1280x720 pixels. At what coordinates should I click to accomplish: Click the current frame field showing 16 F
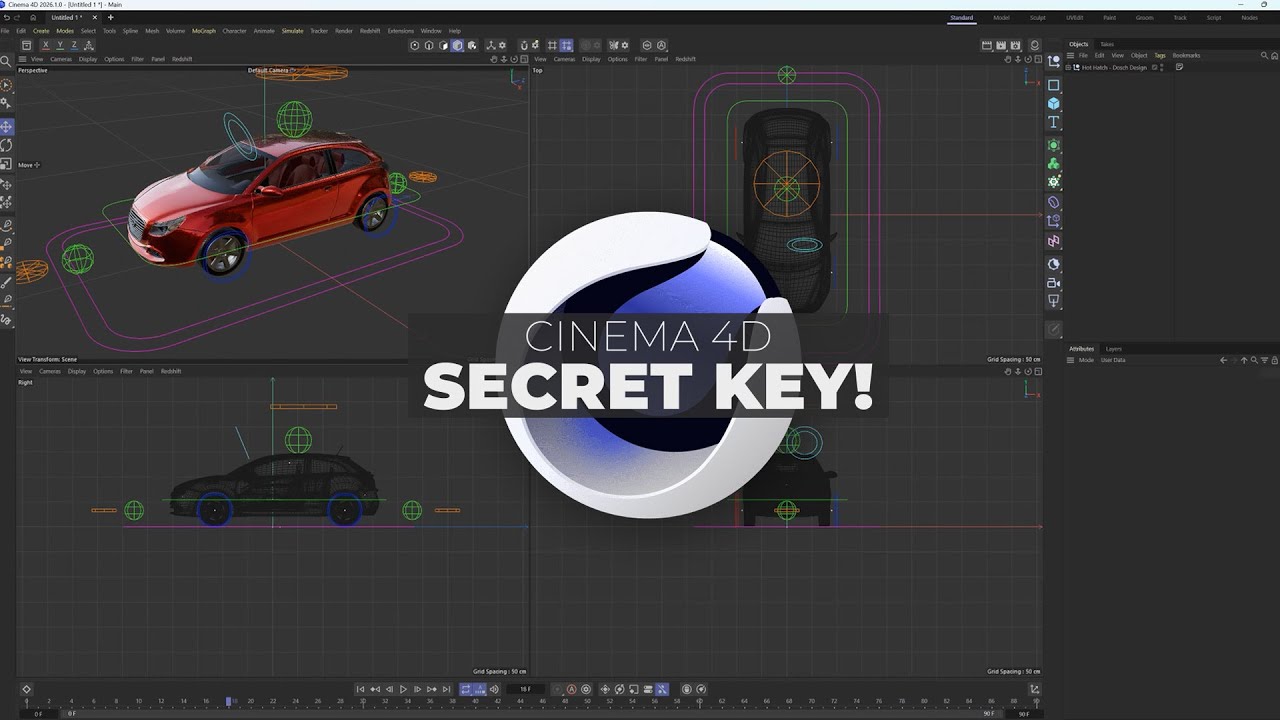(525, 689)
